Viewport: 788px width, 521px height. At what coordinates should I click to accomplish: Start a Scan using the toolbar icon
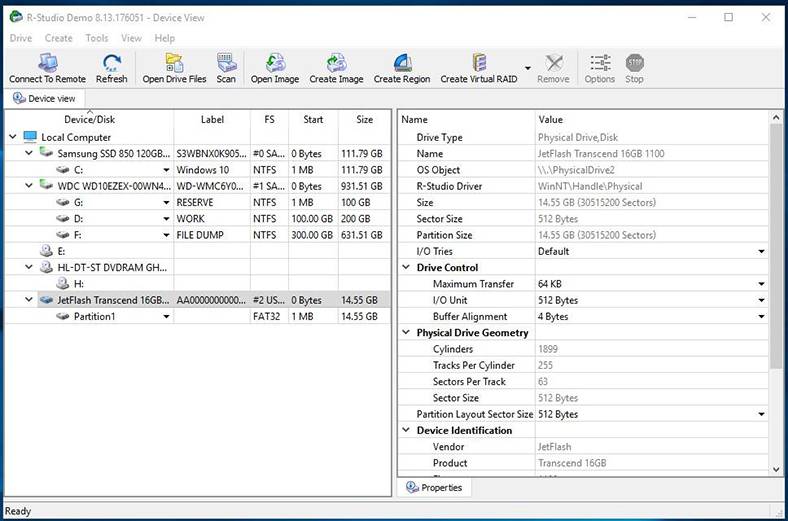(x=226, y=63)
